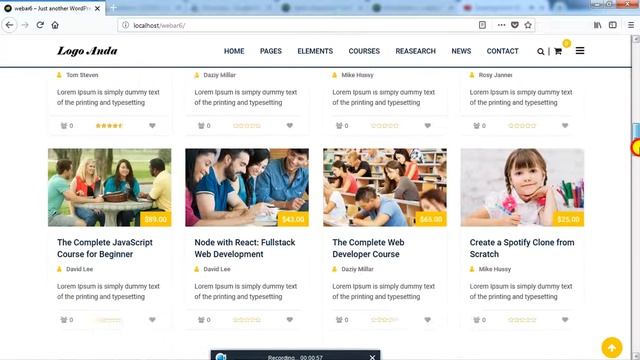The image size is (640, 360).
Task: Click author Rosy Janner in top row
Action: (495, 75)
